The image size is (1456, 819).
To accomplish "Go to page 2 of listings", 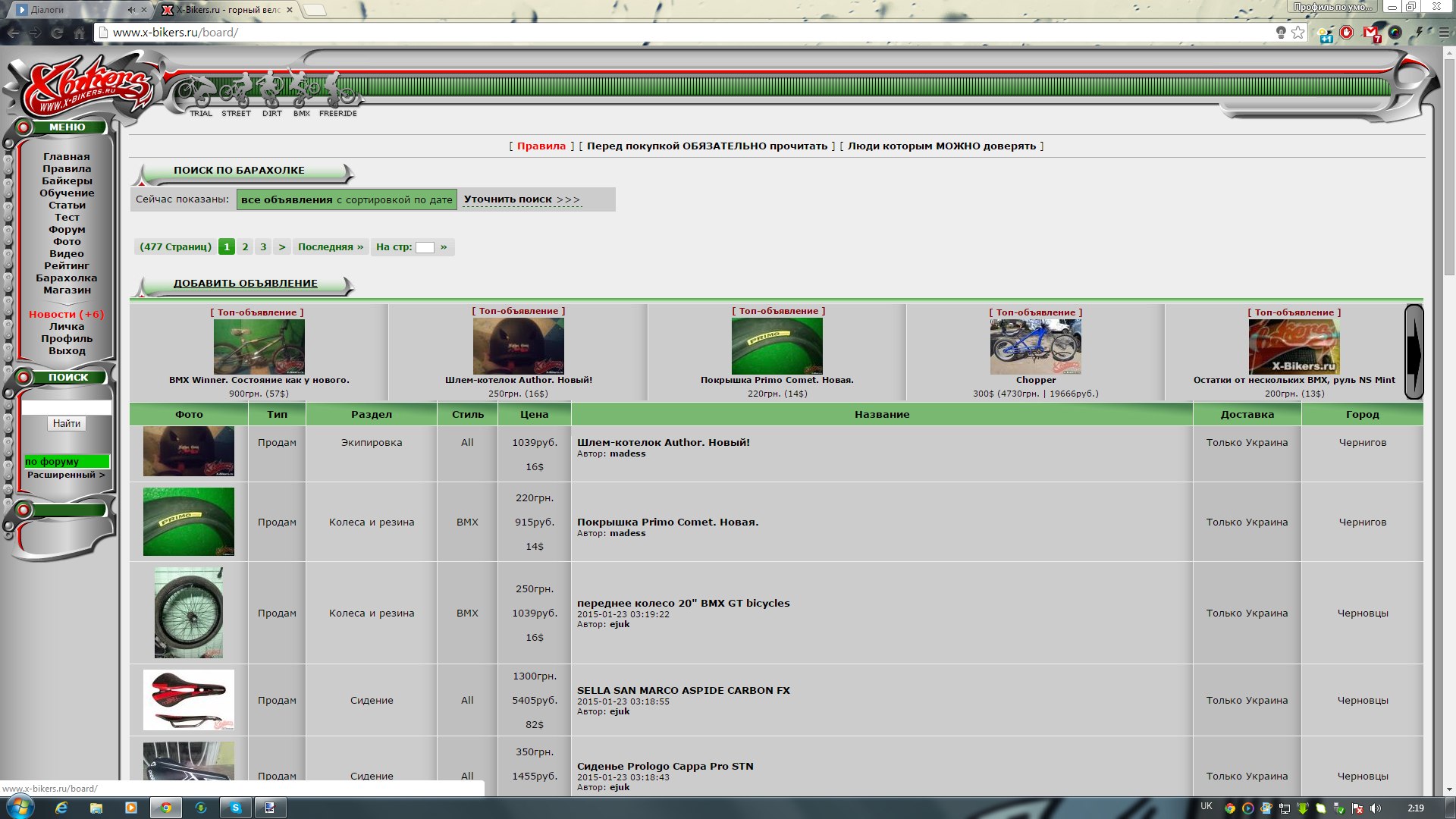I will tap(245, 246).
